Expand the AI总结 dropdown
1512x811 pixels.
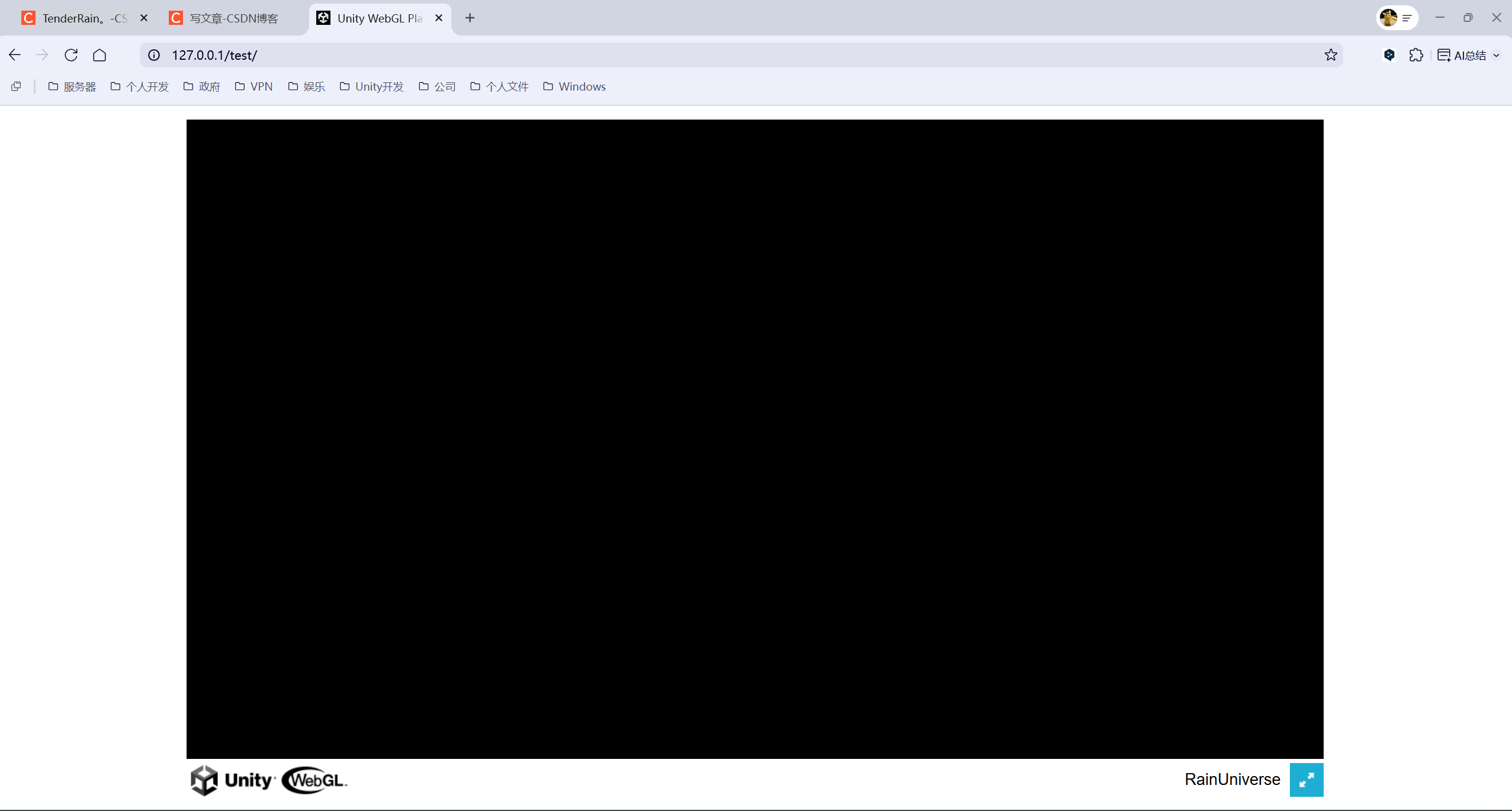(x=1496, y=55)
